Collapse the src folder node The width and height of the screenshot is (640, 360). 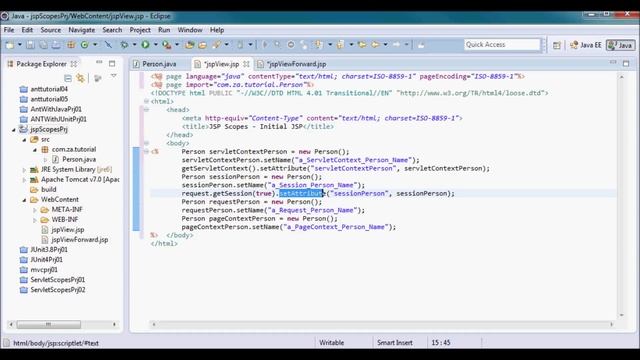tap(24, 140)
